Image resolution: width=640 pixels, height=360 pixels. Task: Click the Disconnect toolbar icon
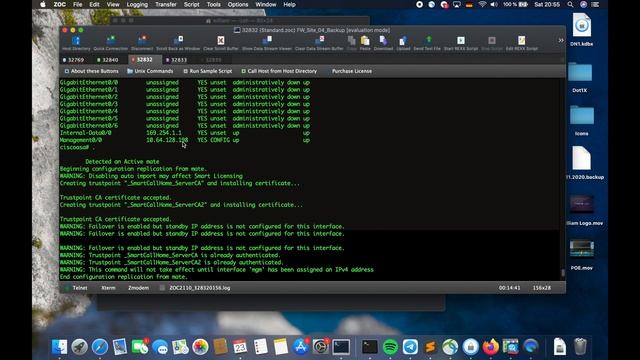(x=142, y=43)
